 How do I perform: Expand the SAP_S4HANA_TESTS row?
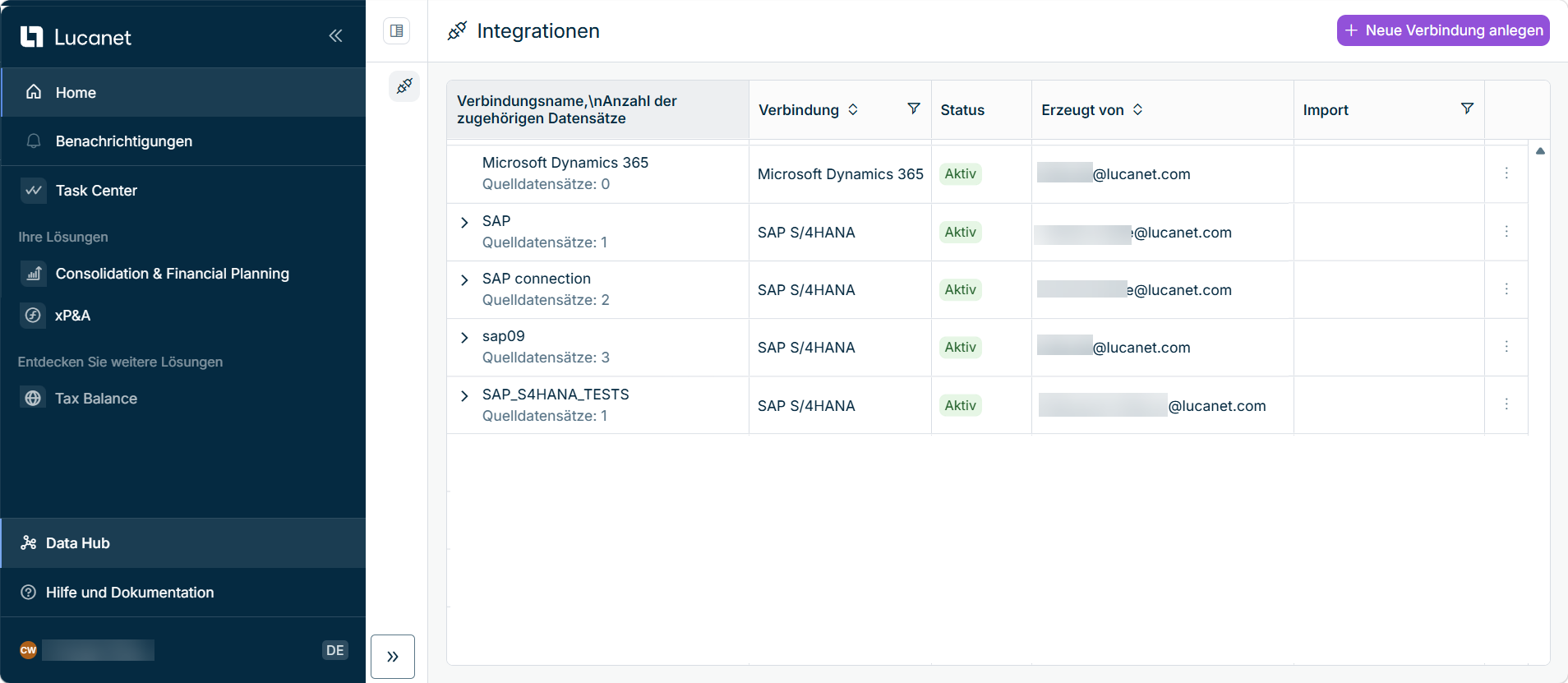coord(464,396)
